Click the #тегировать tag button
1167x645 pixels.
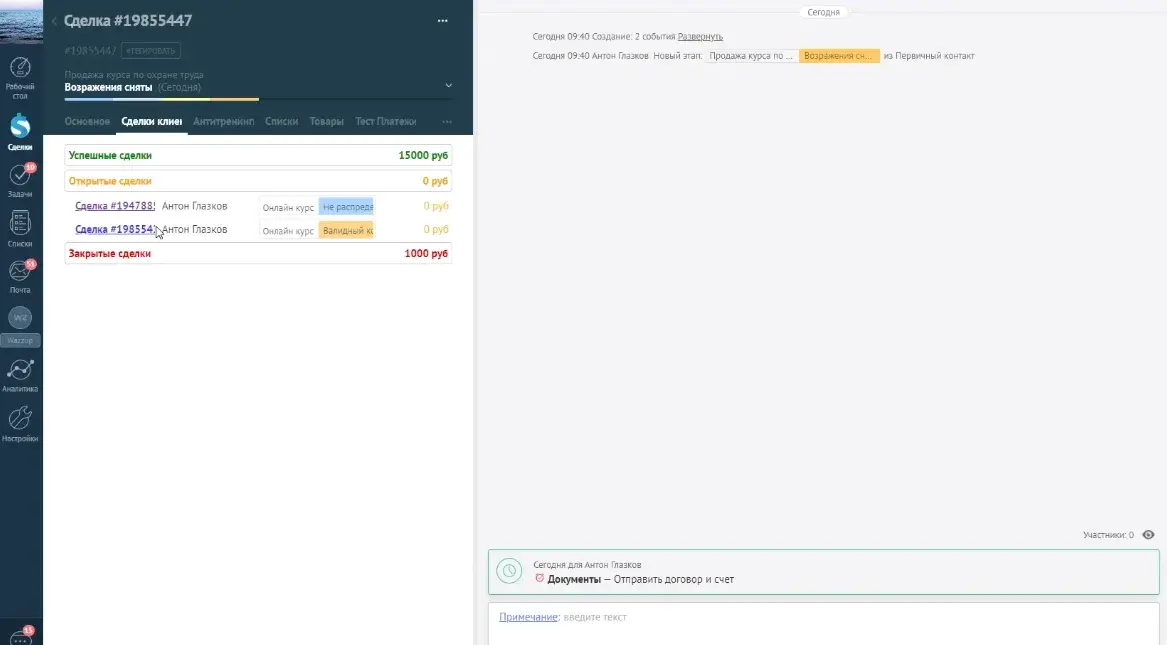click(150, 51)
